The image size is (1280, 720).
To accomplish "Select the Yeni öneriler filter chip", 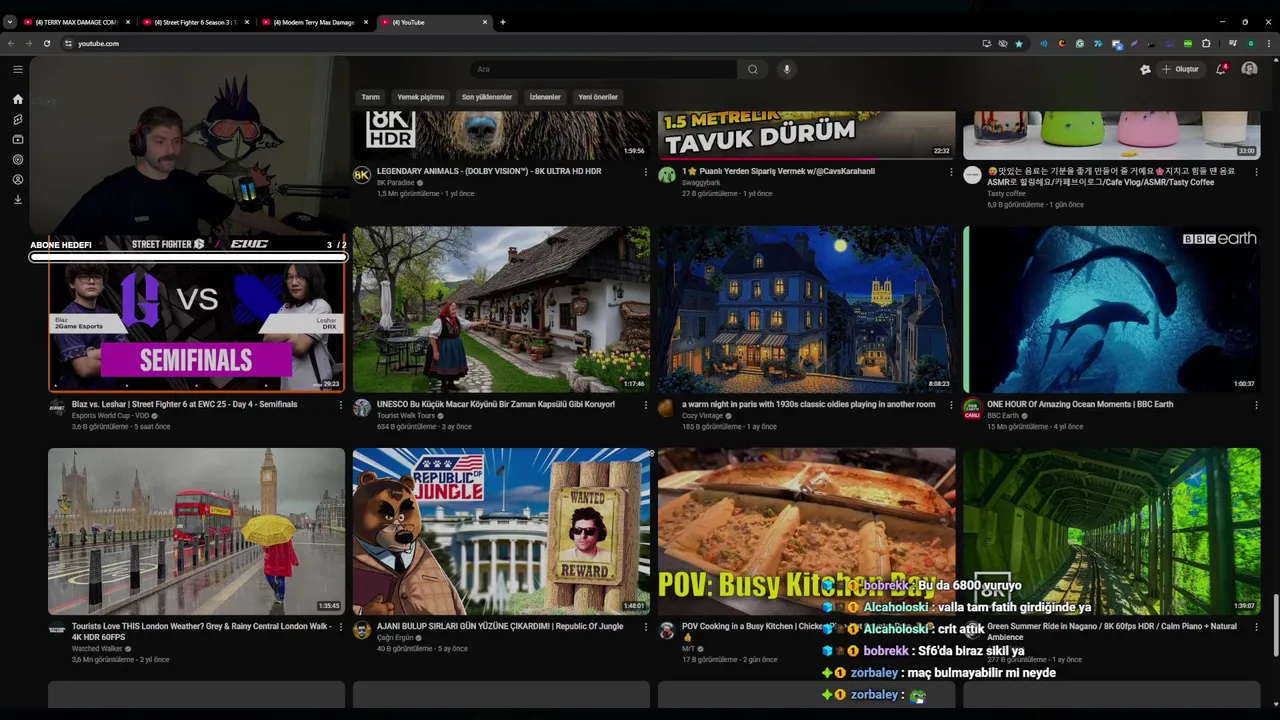I will click(598, 97).
